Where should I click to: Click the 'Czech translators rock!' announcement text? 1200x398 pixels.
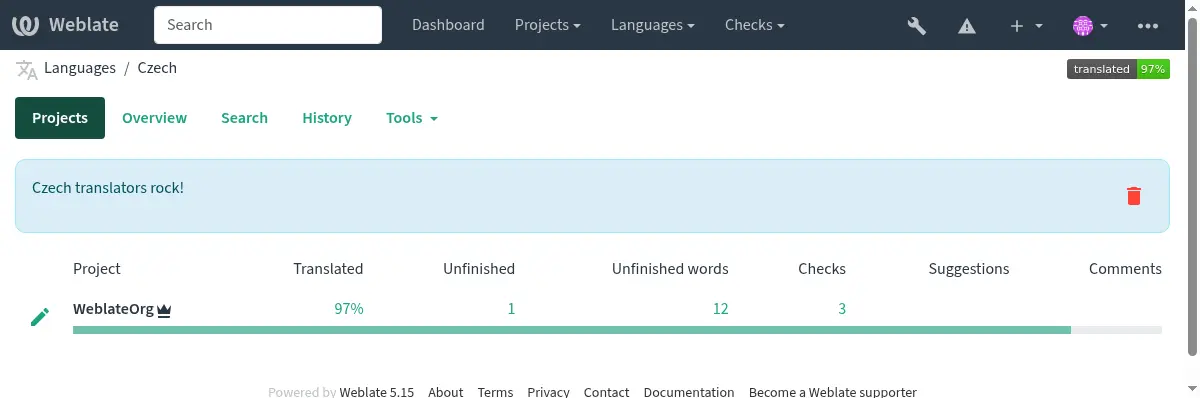pyautogui.click(x=108, y=187)
